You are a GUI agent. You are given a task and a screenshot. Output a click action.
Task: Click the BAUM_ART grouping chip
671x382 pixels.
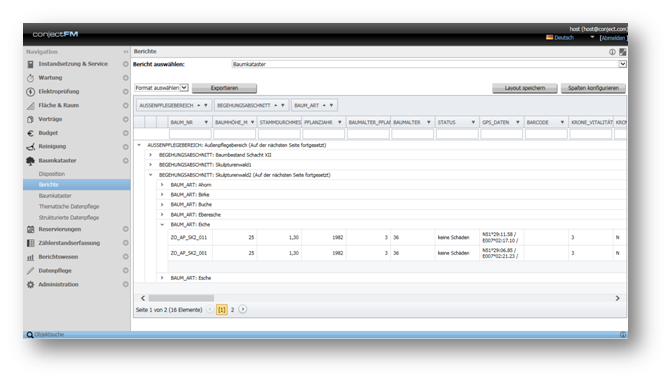pyautogui.click(x=314, y=105)
